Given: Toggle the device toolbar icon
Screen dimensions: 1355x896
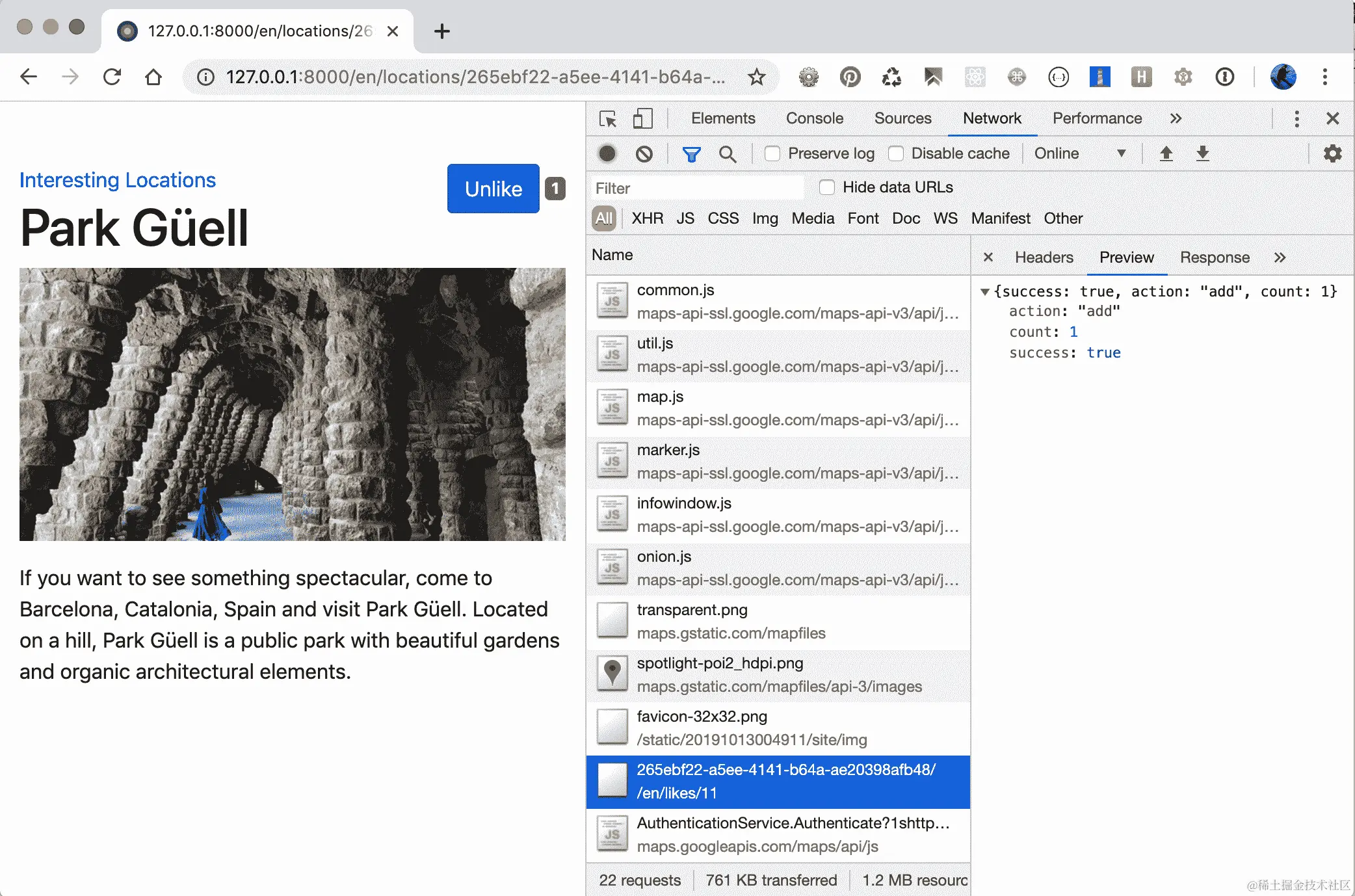Looking at the screenshot, I should click(x=642, y=119).
